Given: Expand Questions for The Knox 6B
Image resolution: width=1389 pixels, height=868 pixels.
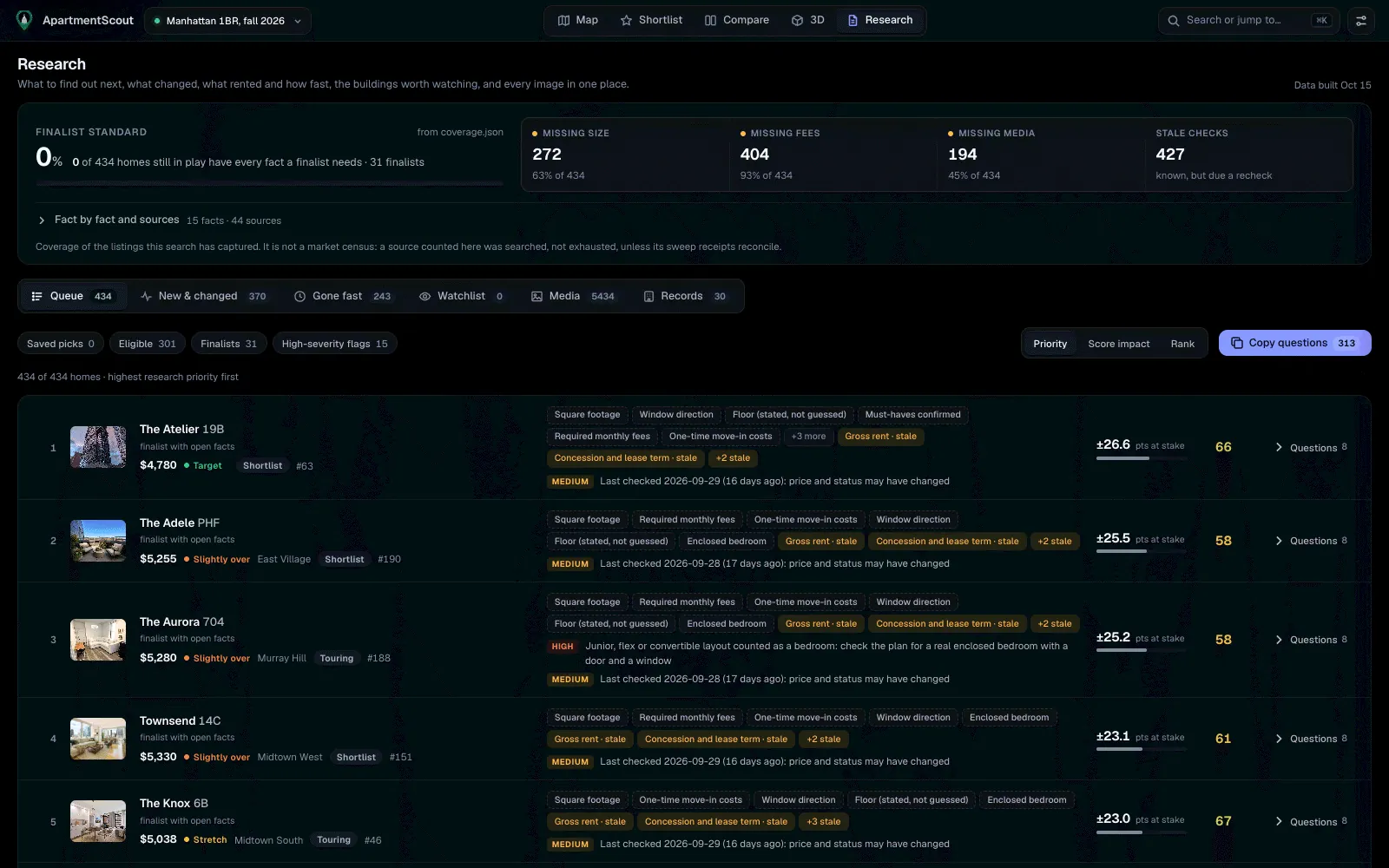Looking at the screenshot, I should point(1311,822).
